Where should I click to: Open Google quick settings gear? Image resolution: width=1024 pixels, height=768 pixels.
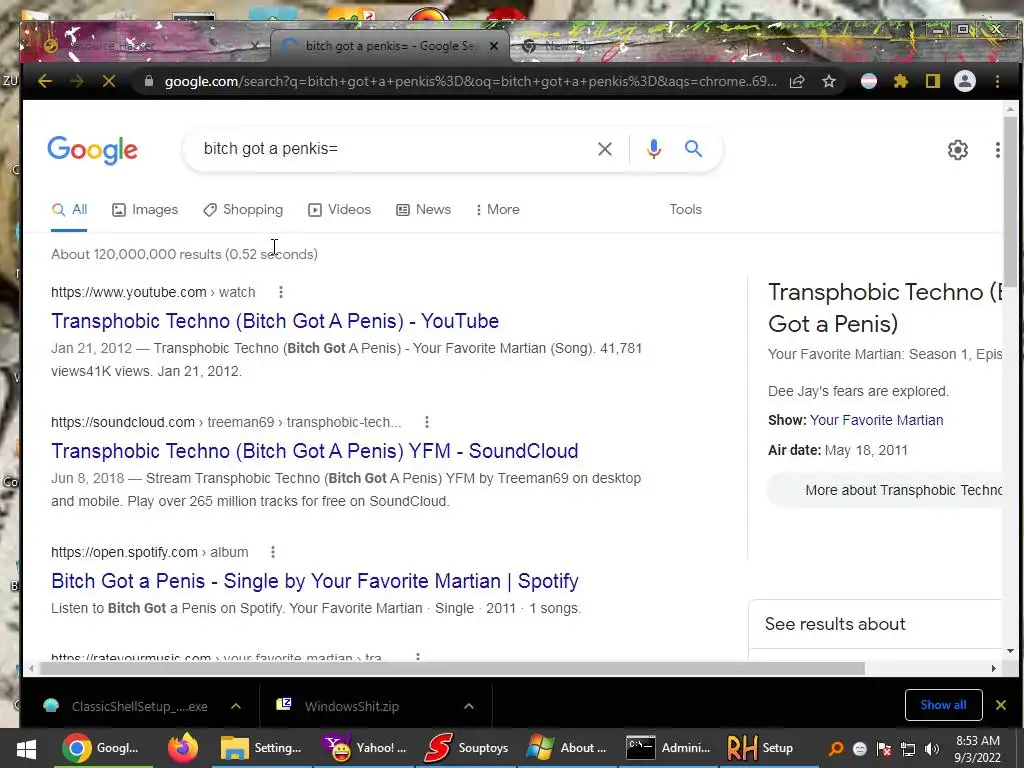[957, 150]
